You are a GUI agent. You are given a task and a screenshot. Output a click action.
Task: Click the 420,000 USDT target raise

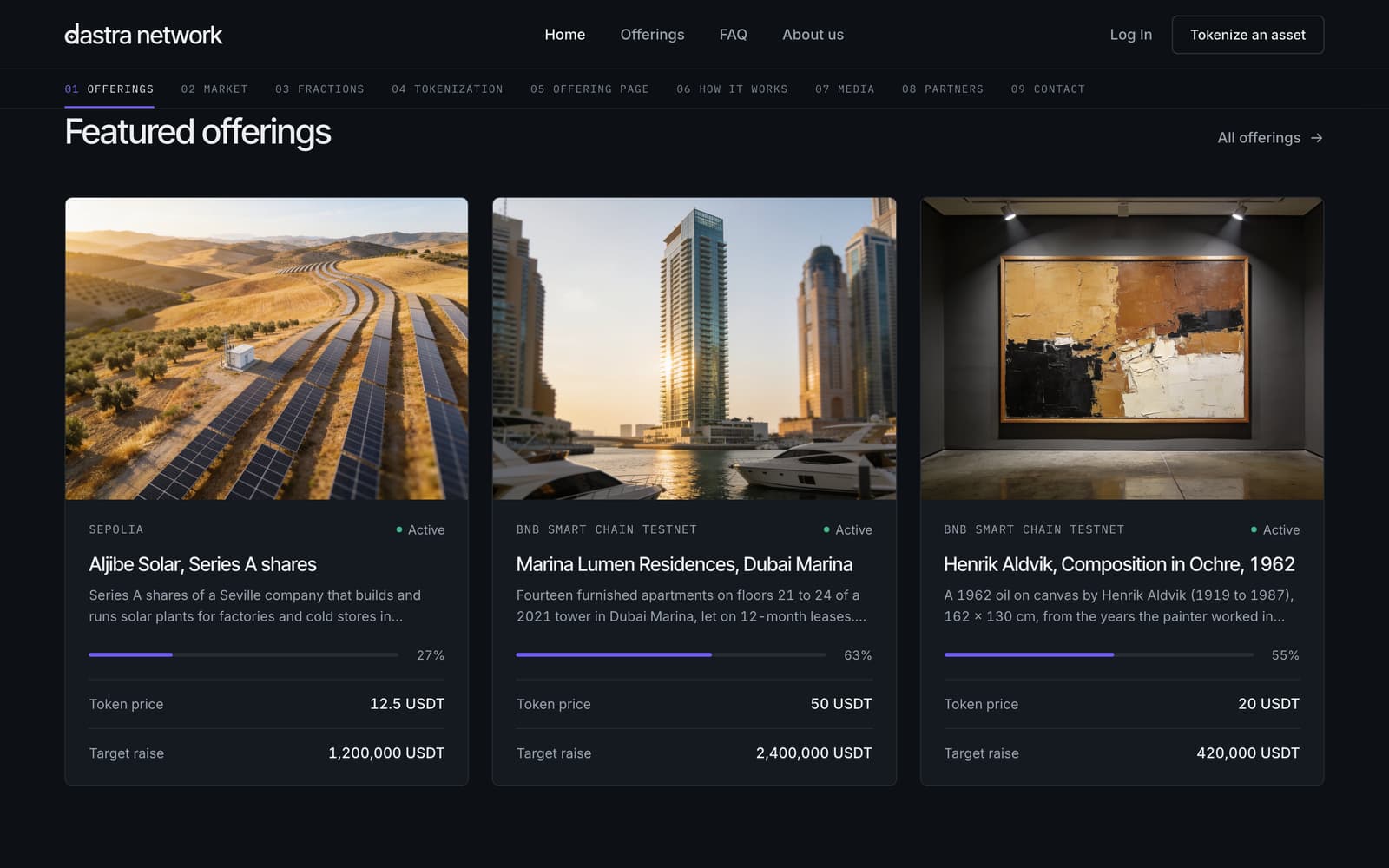pos(1248,753)
